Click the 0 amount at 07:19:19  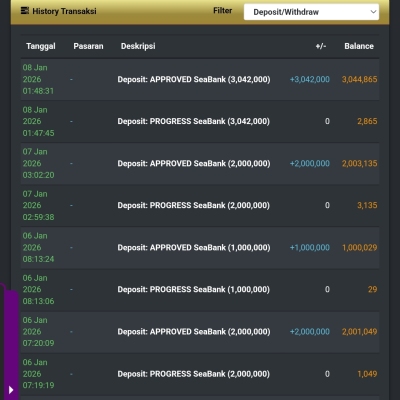[x=327, y=374]
